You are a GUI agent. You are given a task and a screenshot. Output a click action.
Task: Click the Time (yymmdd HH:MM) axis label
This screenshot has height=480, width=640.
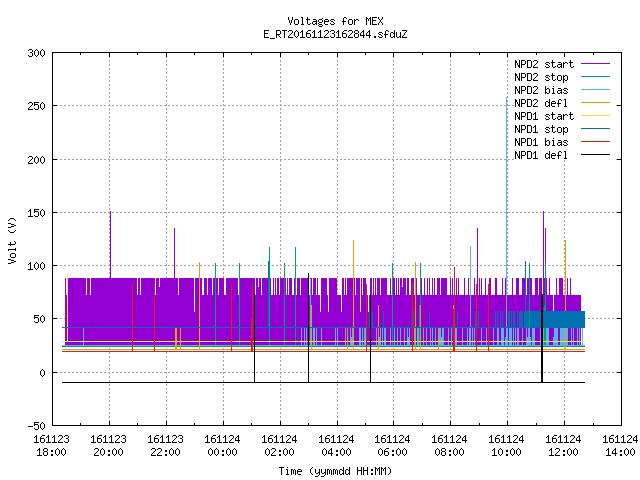335,471
